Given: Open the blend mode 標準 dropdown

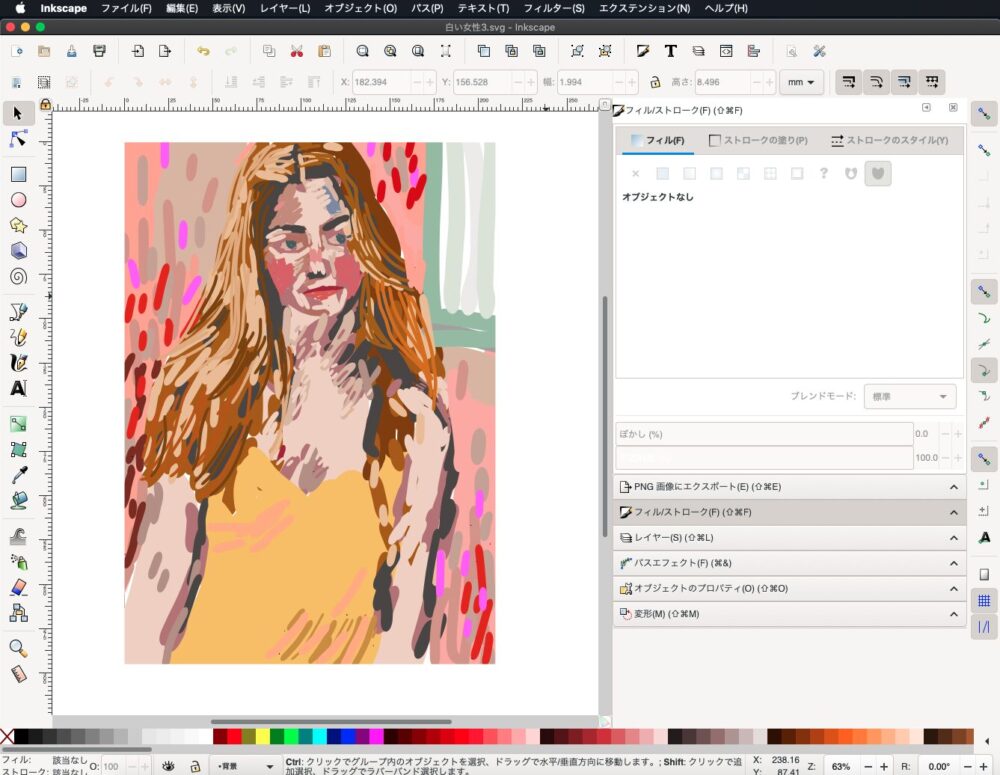Looking at the screenshot, I should click(x=908, y=397).
